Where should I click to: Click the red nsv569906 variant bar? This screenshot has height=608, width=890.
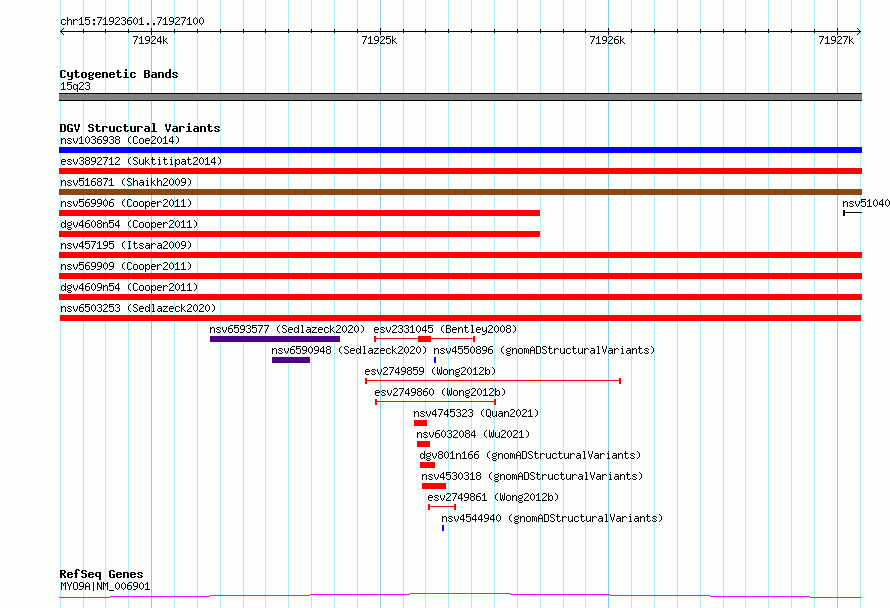(x=300, y=213)
